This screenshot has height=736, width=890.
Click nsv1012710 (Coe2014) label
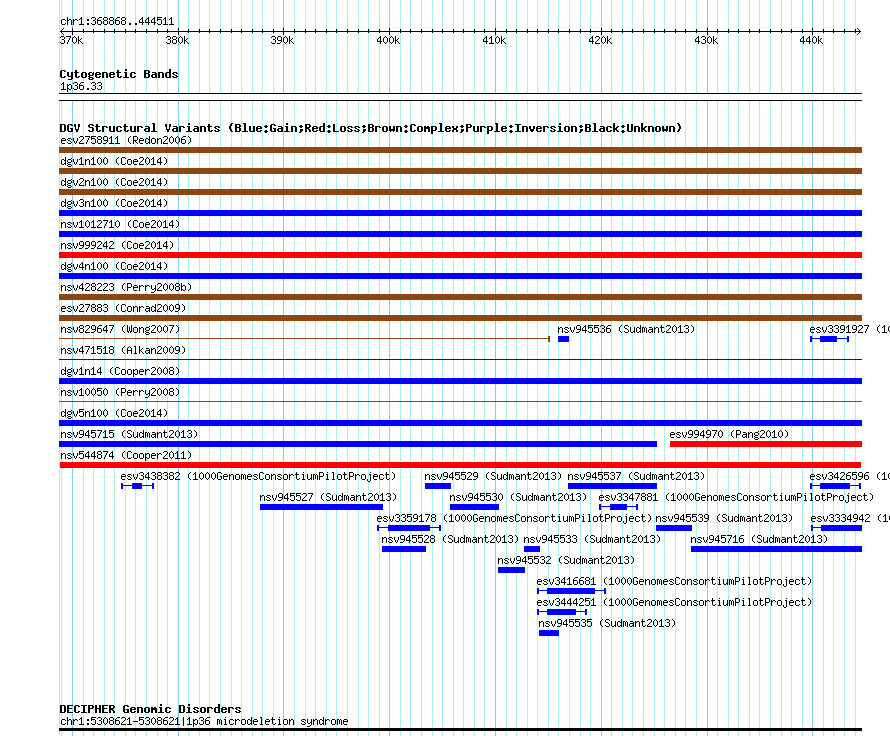[120, 224]
